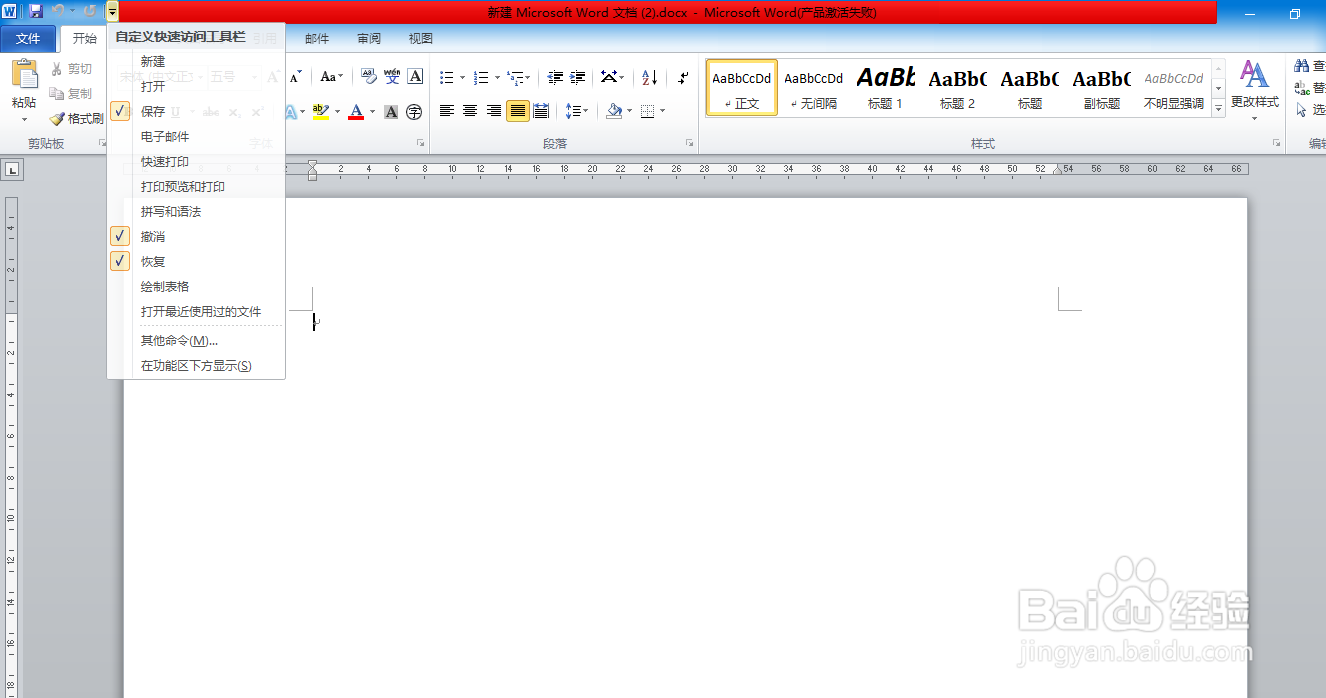Screen dimensions: 1326x698
Task: Open highlight color dropdown arrow
Action: 337,111
